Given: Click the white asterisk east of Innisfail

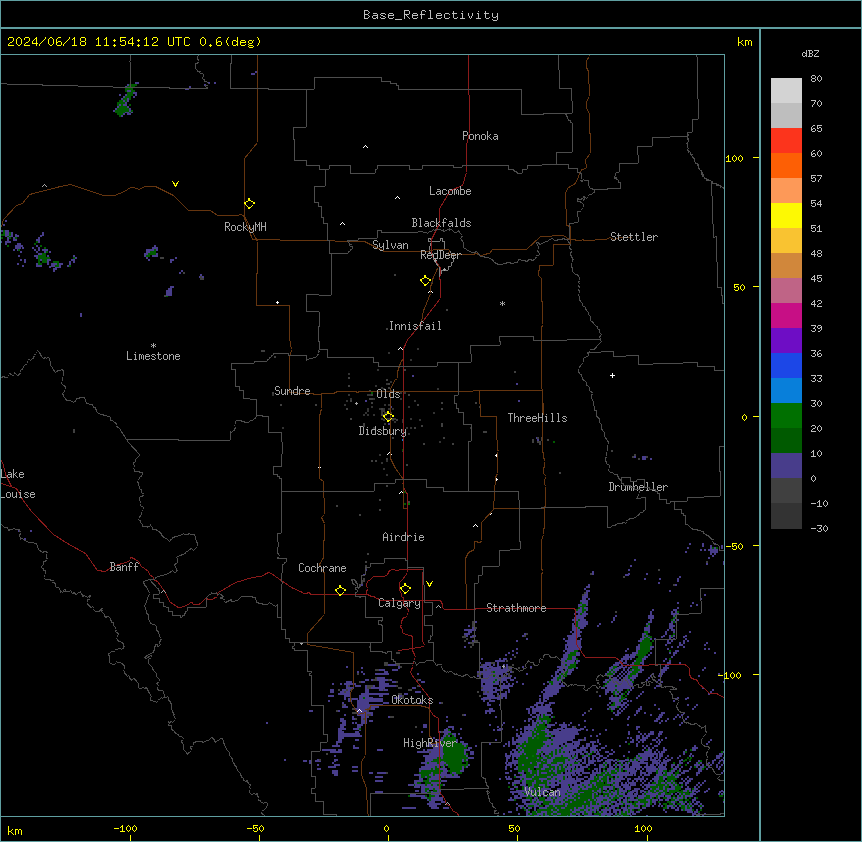Looking at the screenshot, I should [x=502, y=303].
